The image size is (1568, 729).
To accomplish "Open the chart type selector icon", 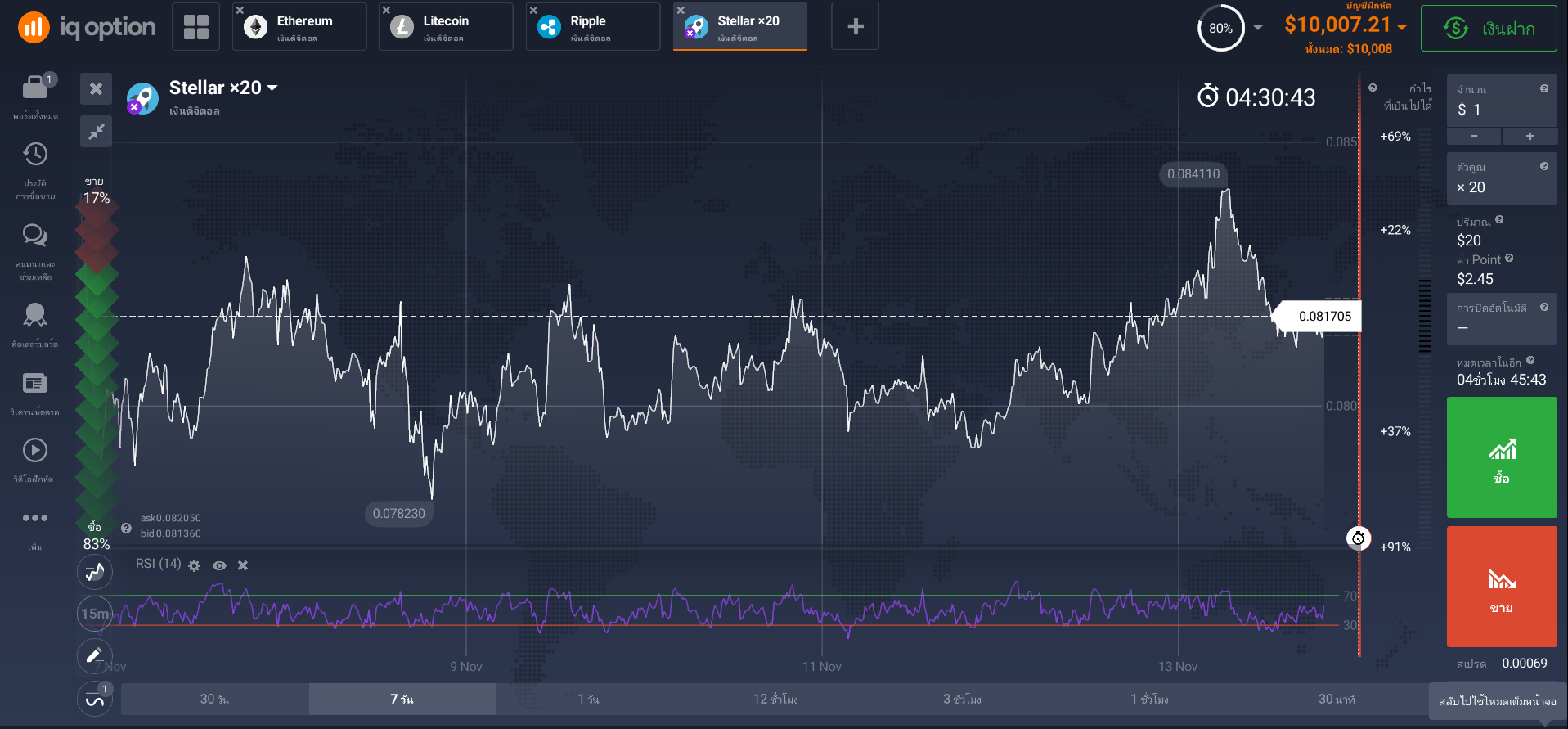I will coord(95,571).
